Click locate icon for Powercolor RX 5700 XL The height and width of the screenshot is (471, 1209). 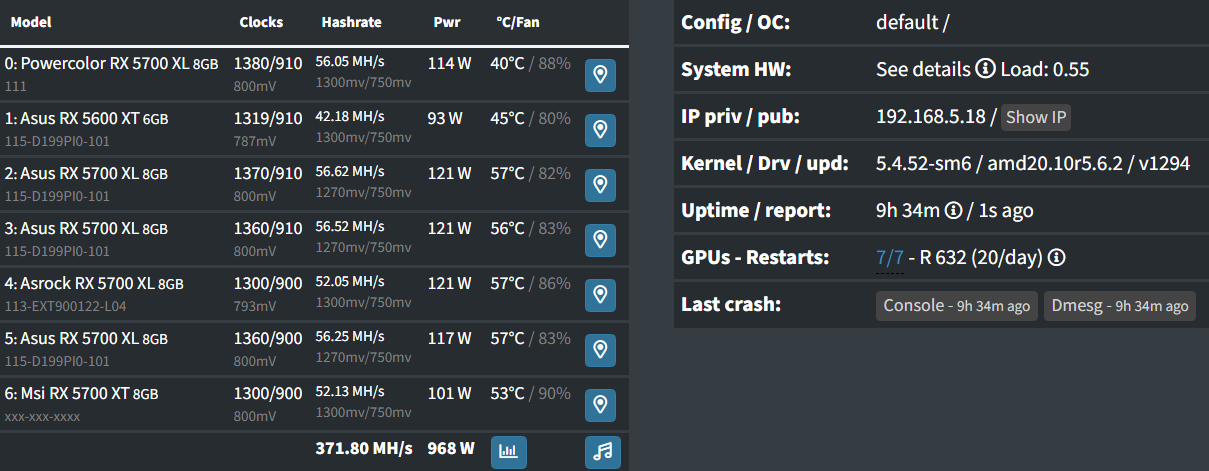(x=599, y=74)
